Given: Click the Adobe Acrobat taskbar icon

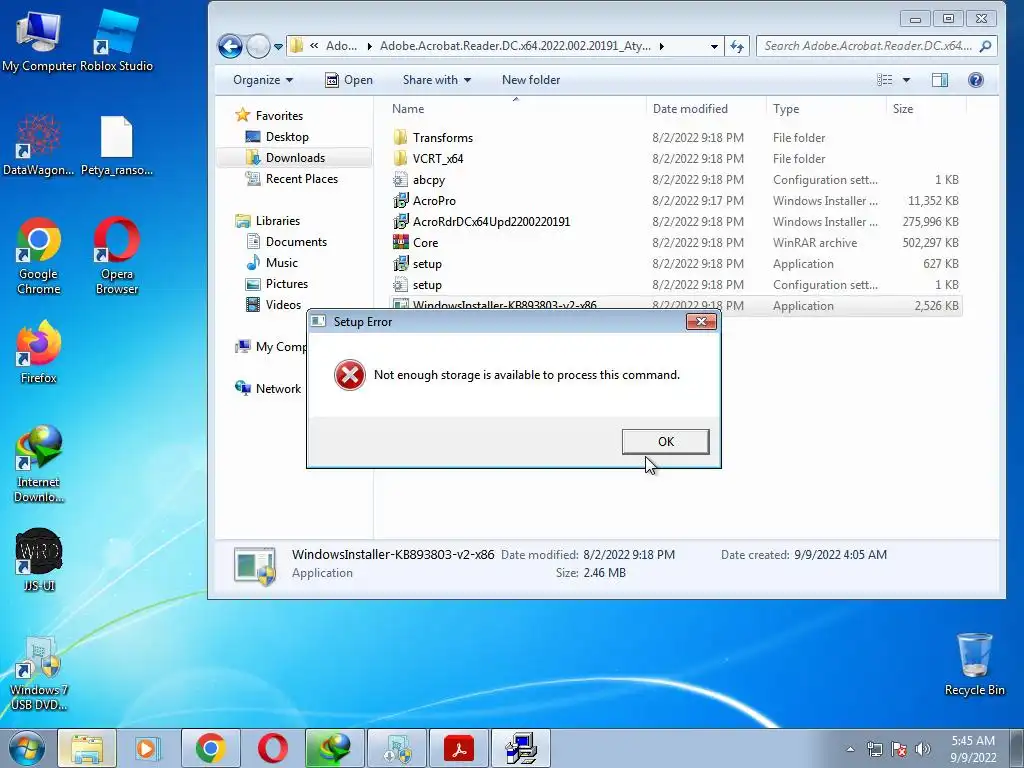Looking at the screenshot, I should coord(459,748).
